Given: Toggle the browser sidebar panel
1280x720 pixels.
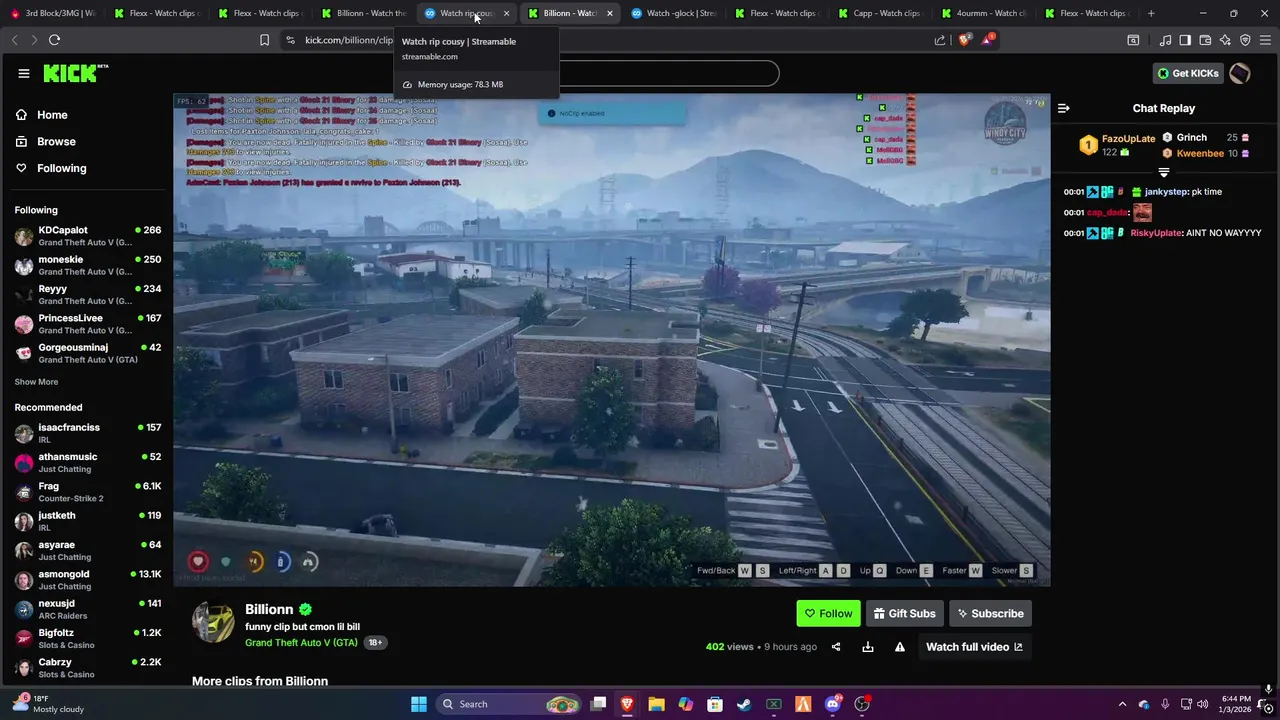Looking at the screenshot, I should (1185, 40).
